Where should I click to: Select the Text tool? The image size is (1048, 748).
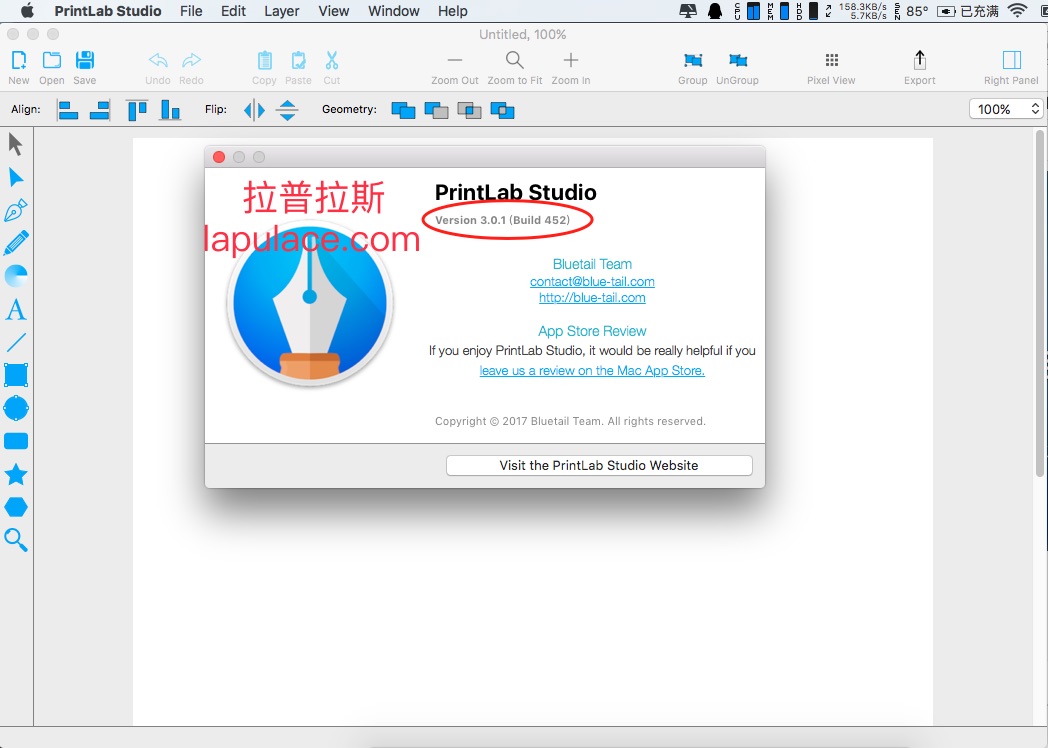tap(16, 309)
